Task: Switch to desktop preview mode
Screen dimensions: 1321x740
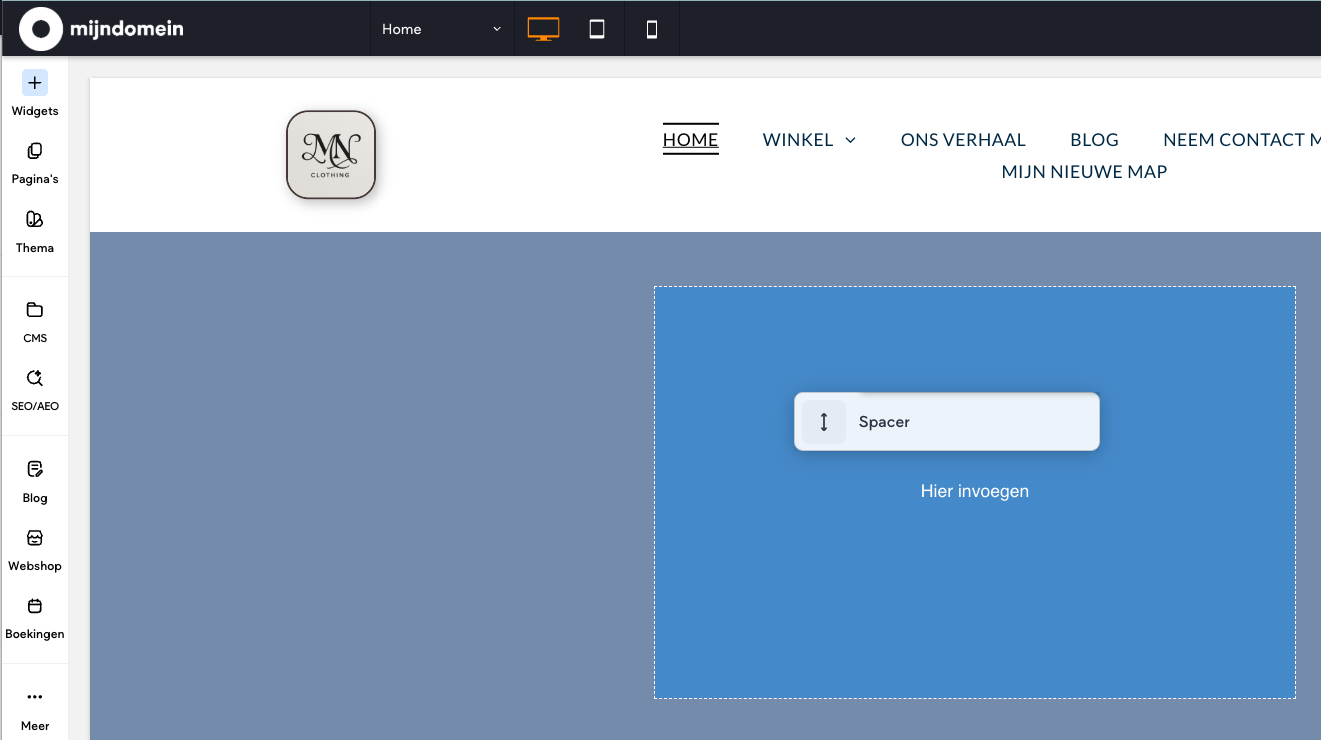Action: (543, 29)
